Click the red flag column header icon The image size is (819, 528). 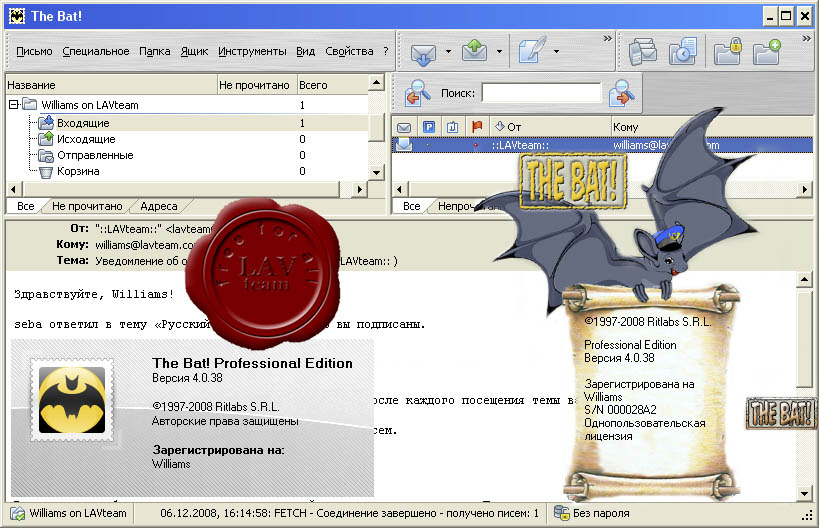pyautogui.click(x=477, y=127)
